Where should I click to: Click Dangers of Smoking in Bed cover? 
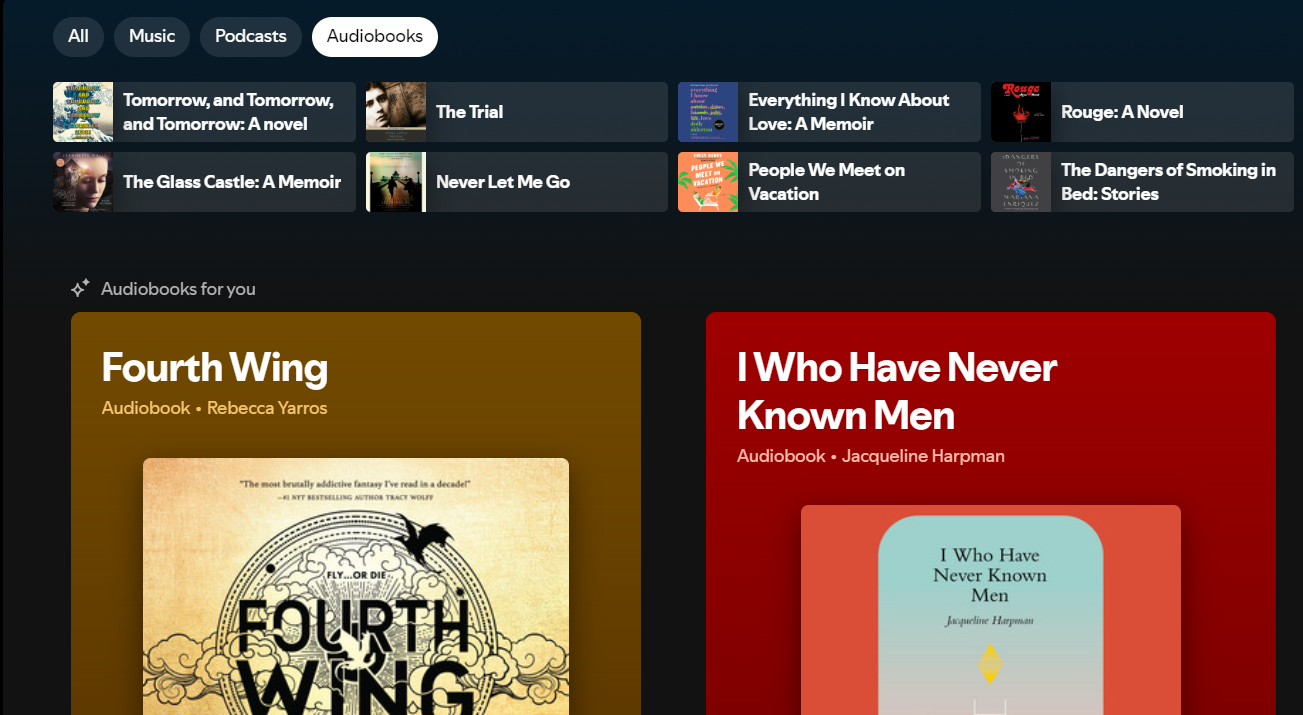click(x=1021, y=182)
